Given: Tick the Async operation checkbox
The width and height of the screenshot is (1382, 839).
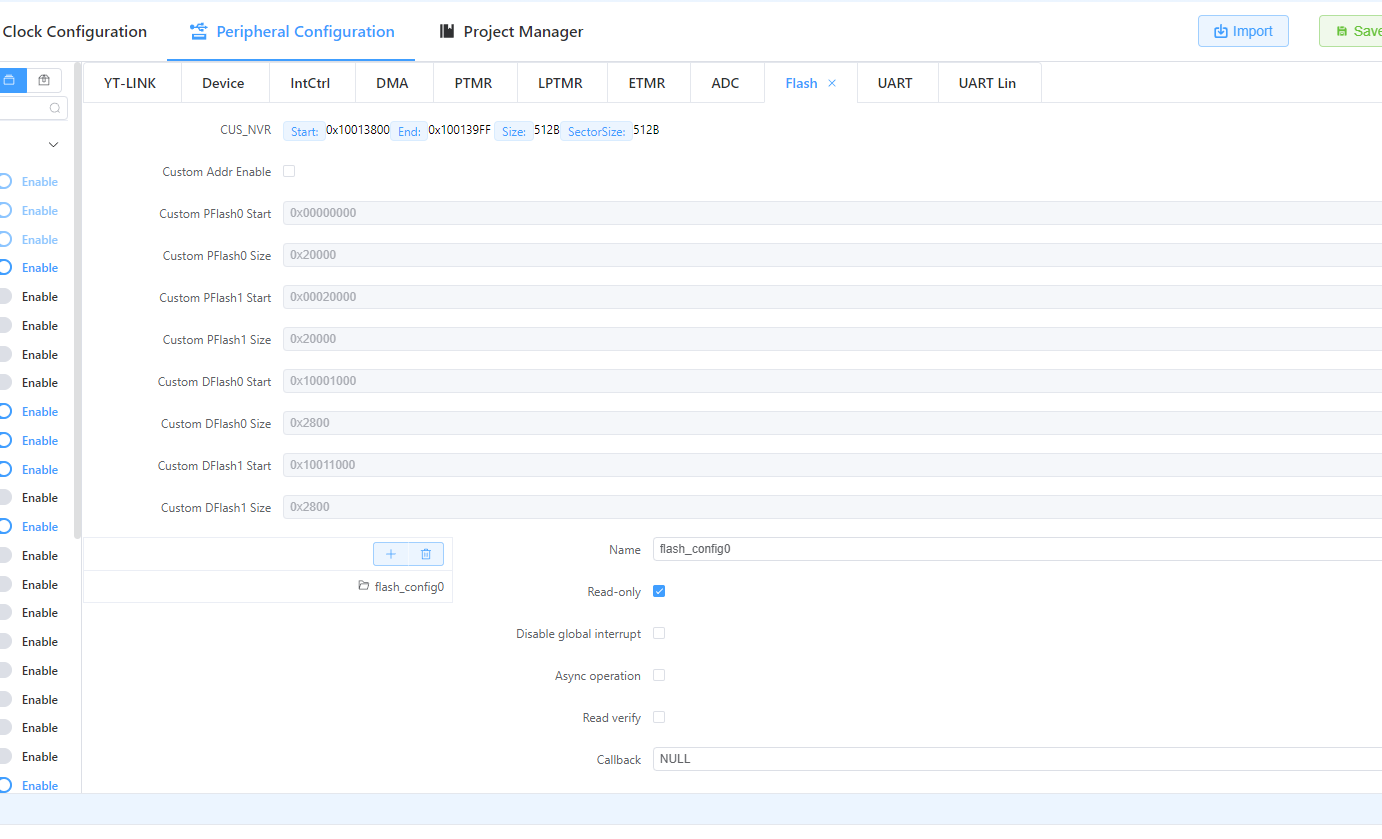Looking at the screenshot, I should pos(659,675).
